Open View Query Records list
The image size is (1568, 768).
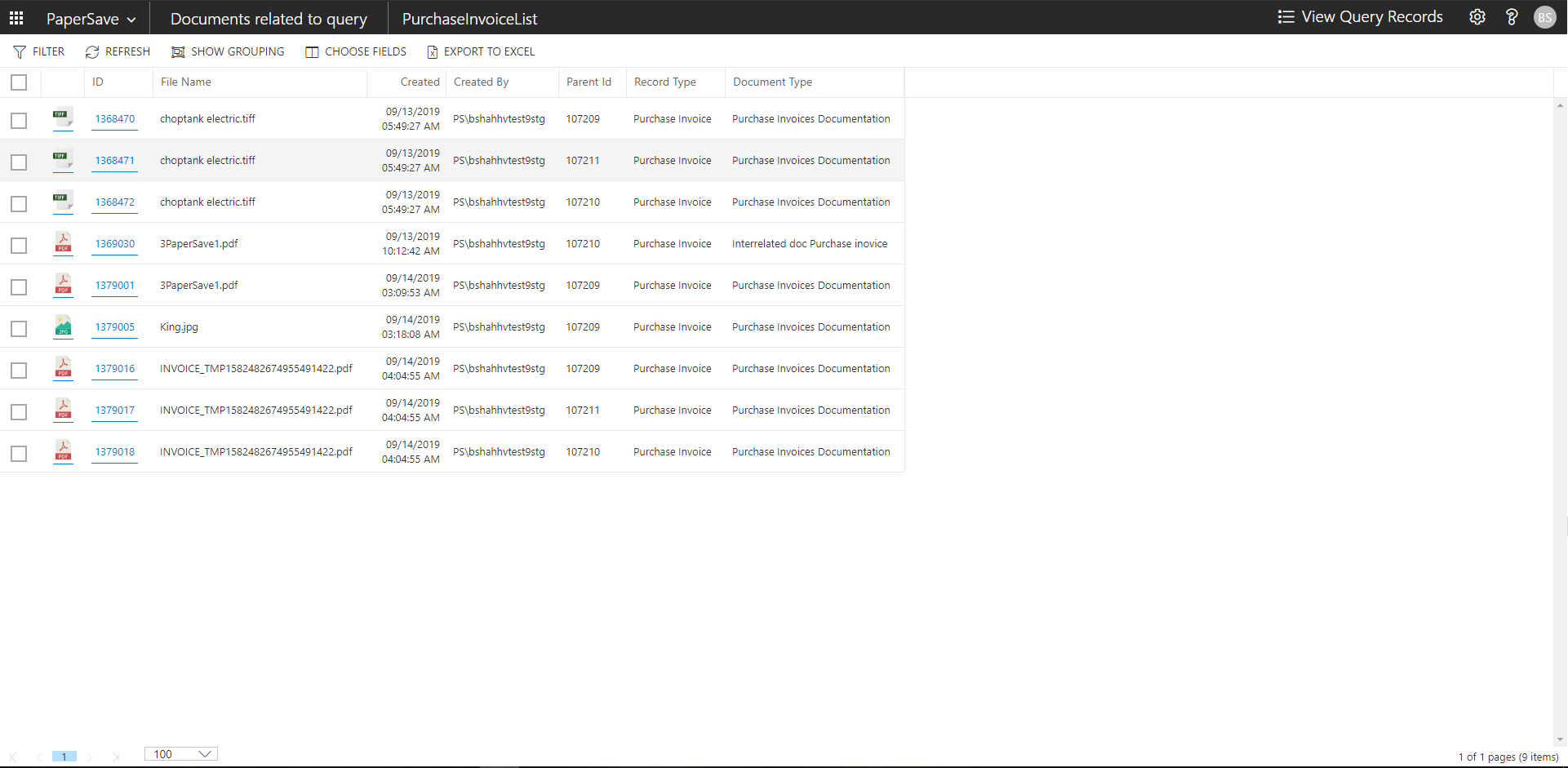point(1361,17)
